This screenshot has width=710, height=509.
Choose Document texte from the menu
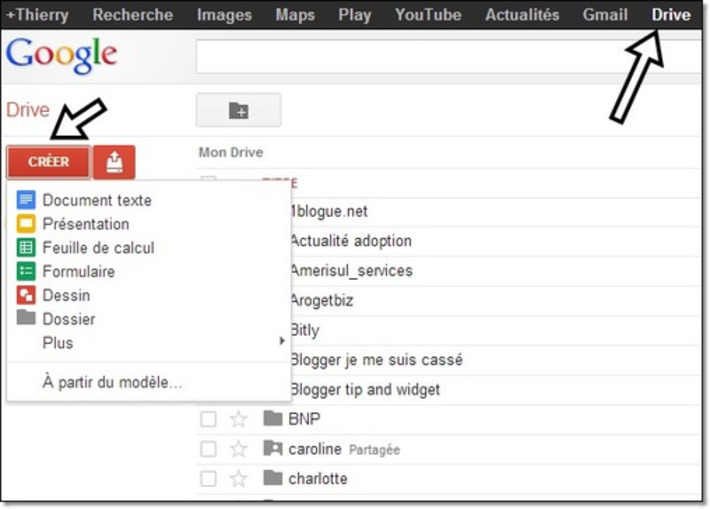click(x=97, y=200)
